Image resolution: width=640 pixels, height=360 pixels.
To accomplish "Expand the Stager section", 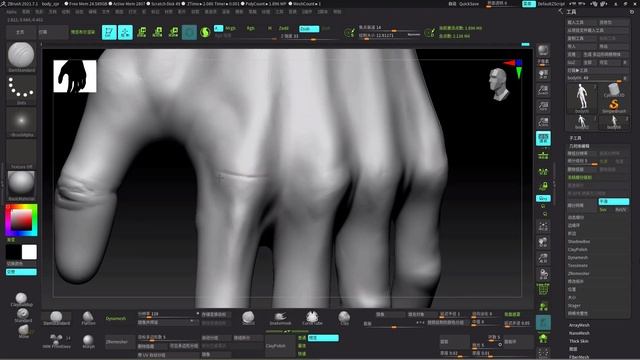I will 574,305.
